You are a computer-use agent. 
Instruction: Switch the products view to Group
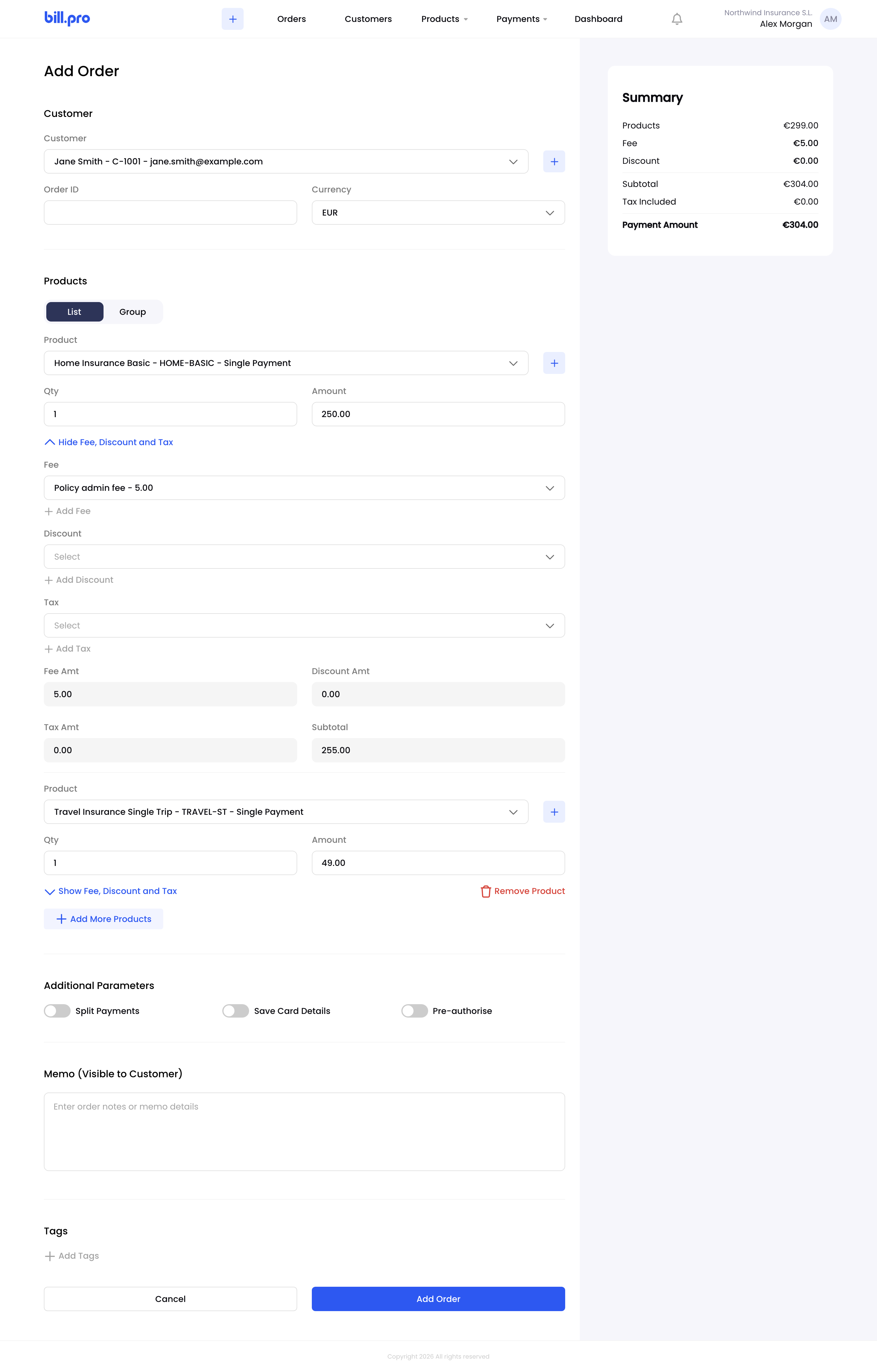click(133, 312)
